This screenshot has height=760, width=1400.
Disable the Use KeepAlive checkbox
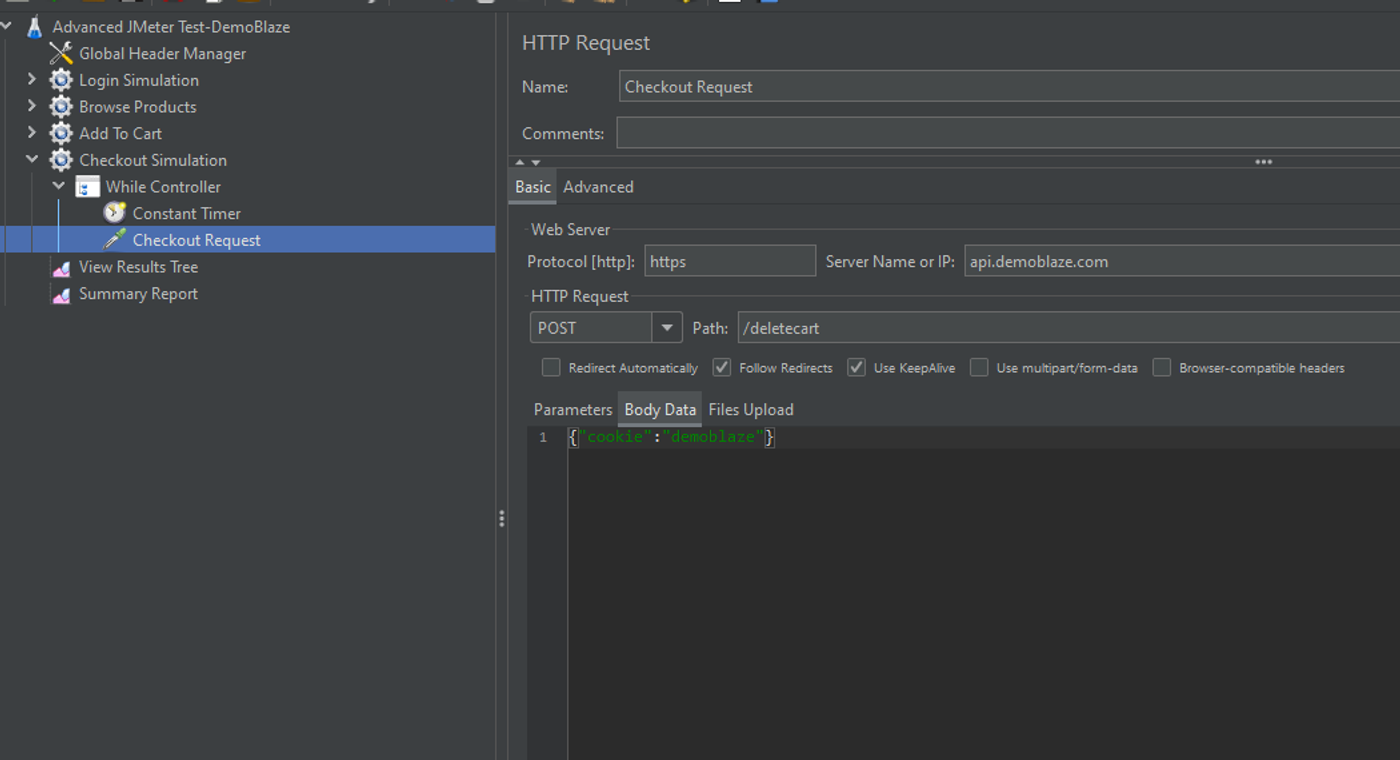[856, 368]
